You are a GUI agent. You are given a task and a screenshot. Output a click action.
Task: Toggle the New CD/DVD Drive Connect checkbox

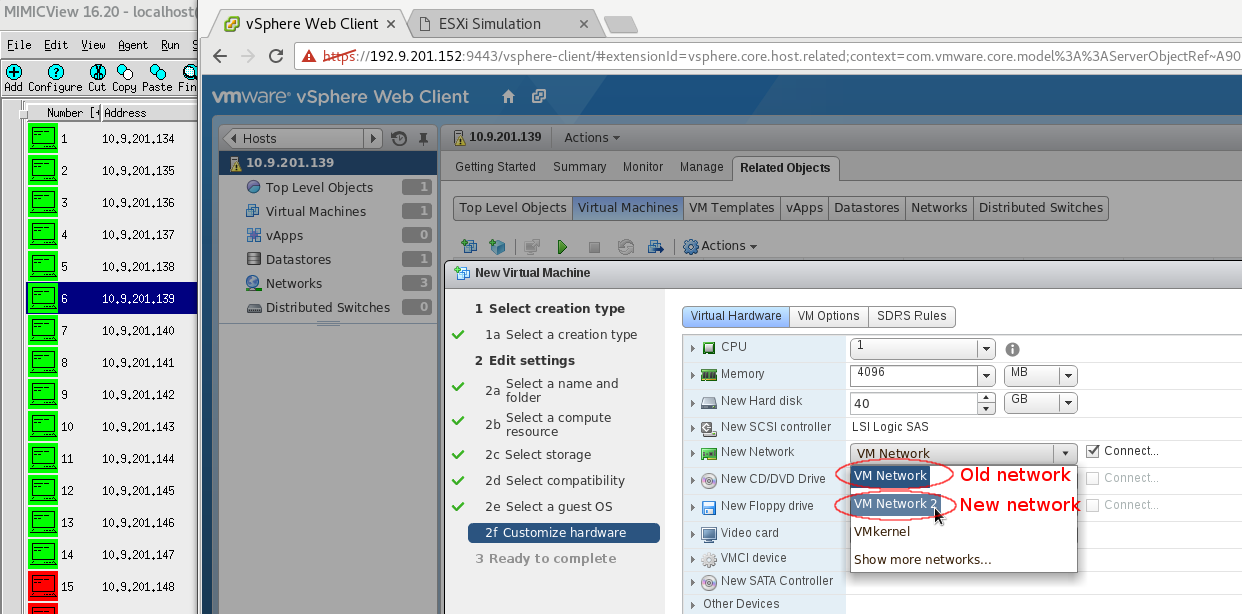pyautogui.click(x=1092, y=478)
